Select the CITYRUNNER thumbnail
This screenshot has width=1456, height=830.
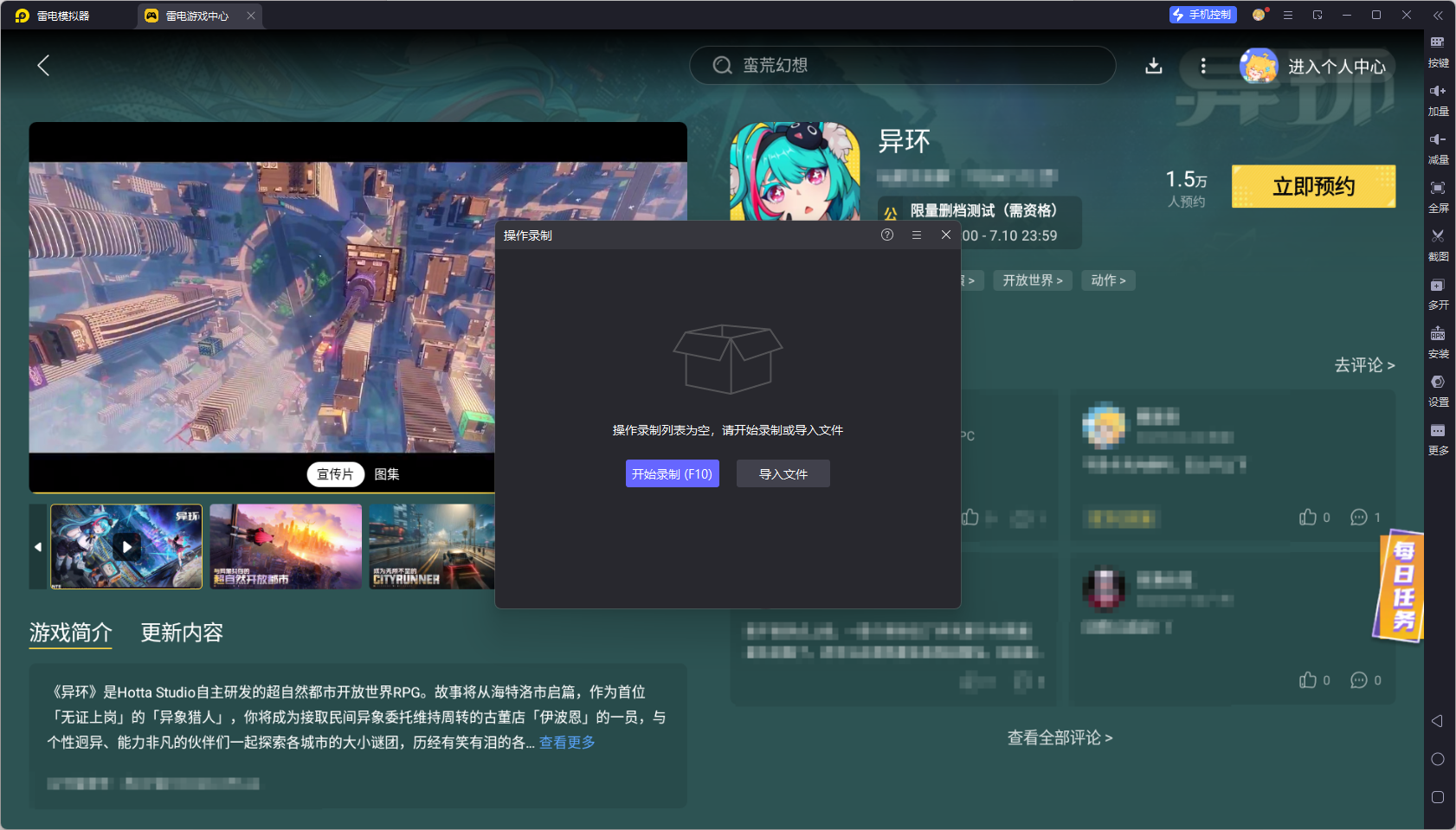432,547
